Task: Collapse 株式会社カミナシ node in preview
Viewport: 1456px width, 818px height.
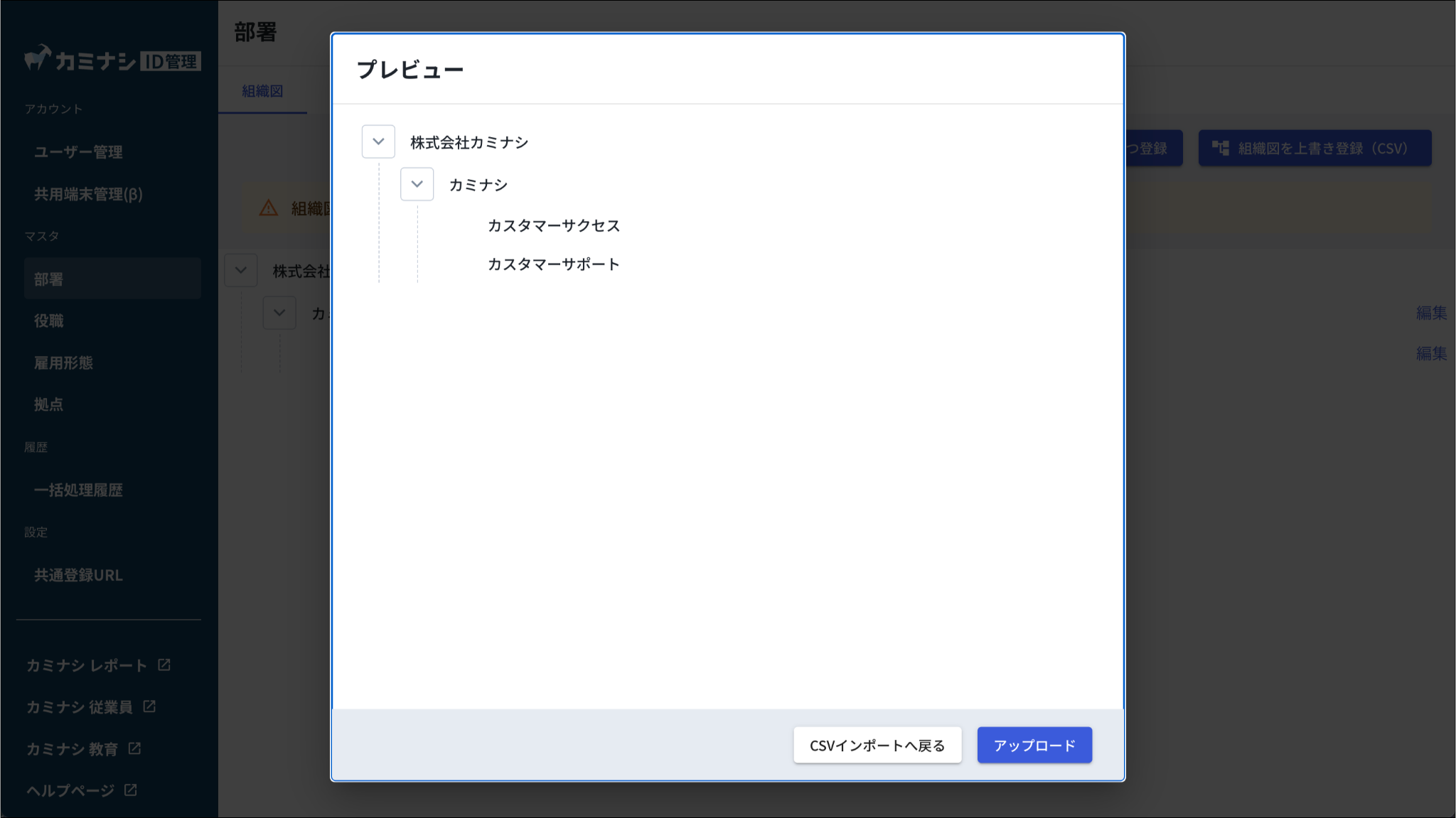Action: pos(378,141)
